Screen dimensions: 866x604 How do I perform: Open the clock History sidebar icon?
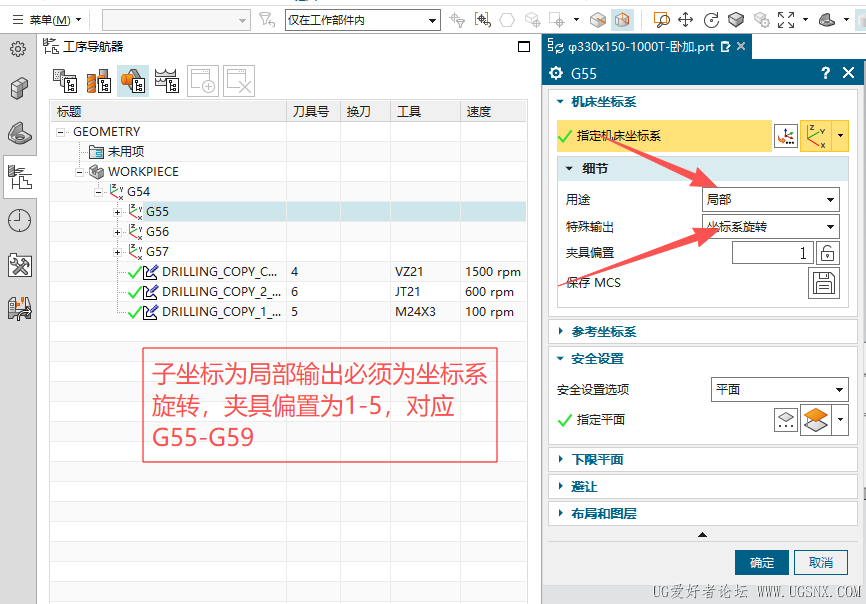coord(19,221)
